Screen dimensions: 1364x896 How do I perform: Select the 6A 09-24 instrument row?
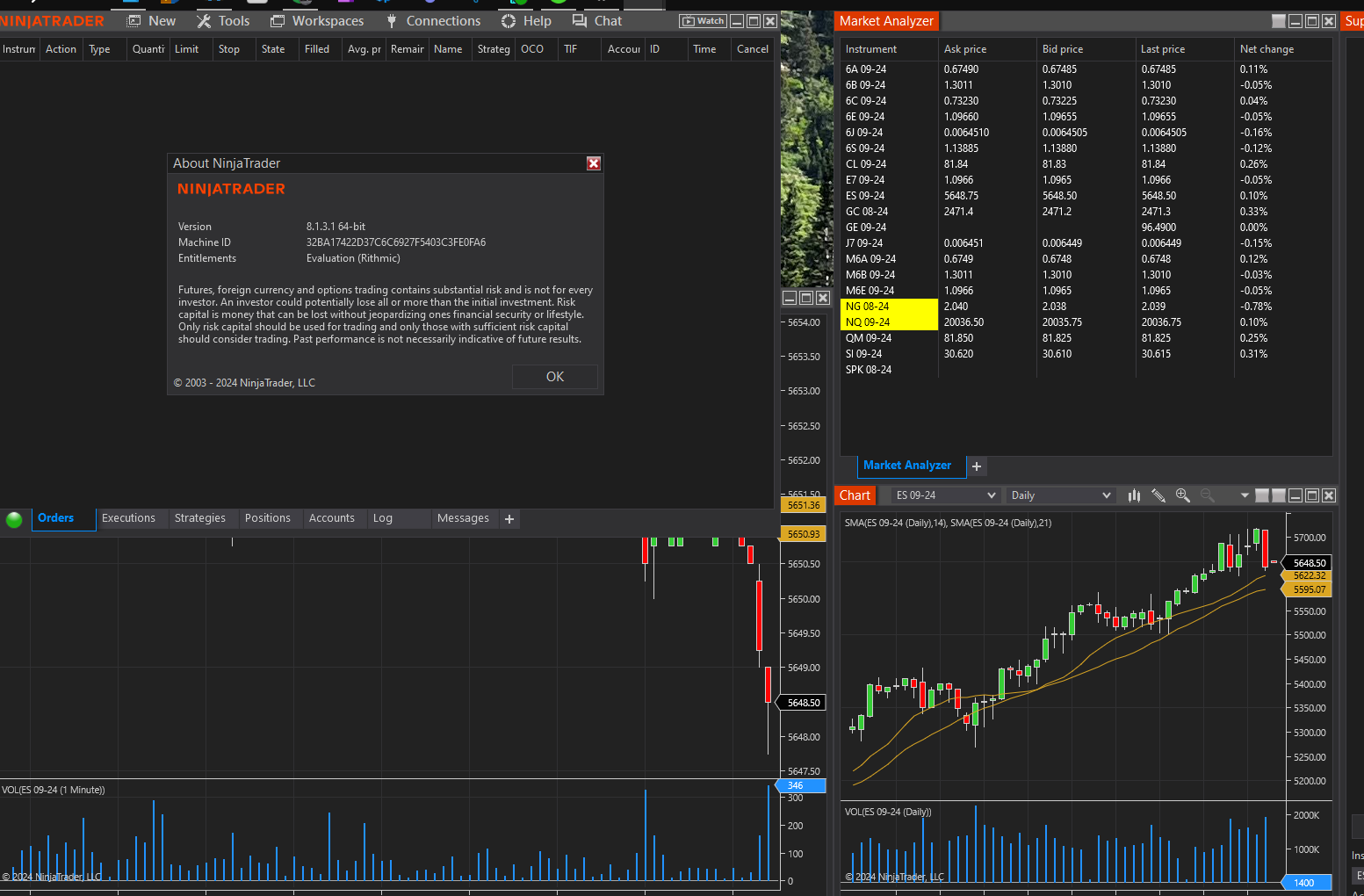click(x=1086, y=69)
